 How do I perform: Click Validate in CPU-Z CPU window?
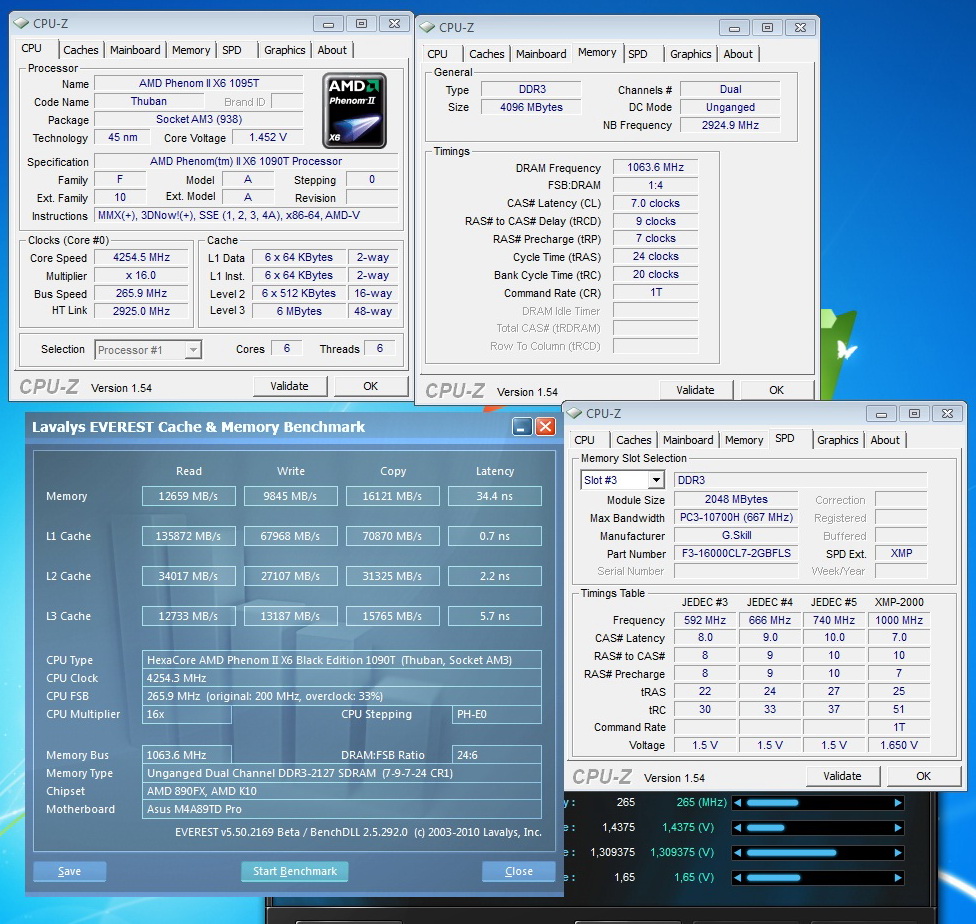pyautogui.click(x=289, y=386)
